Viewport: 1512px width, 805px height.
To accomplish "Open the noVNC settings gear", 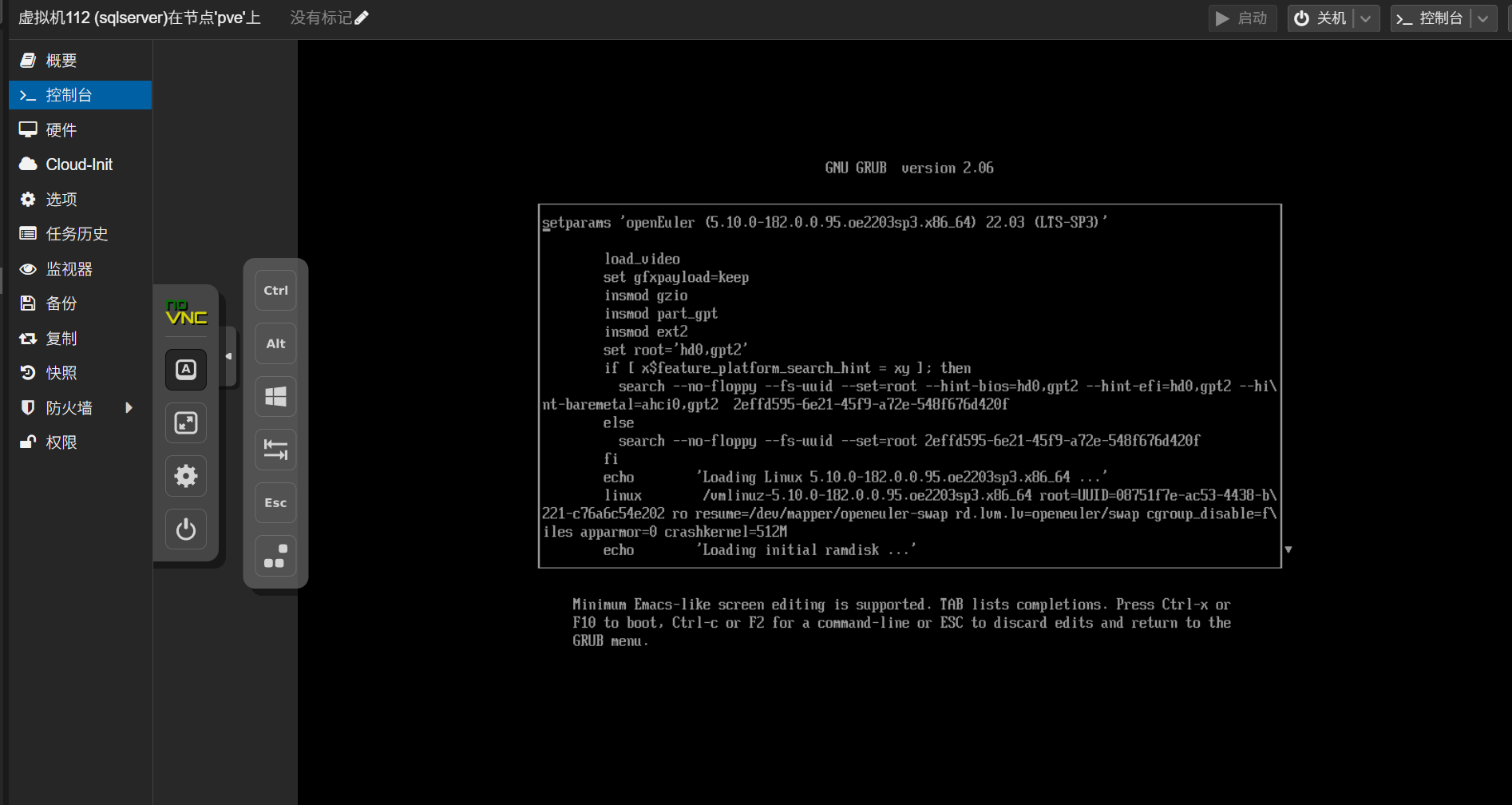I will point(186,477).
